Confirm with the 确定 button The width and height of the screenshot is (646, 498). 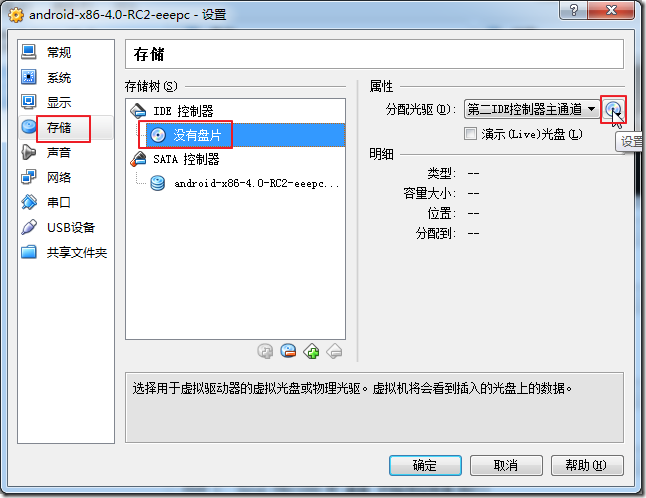tap(425, 465)
